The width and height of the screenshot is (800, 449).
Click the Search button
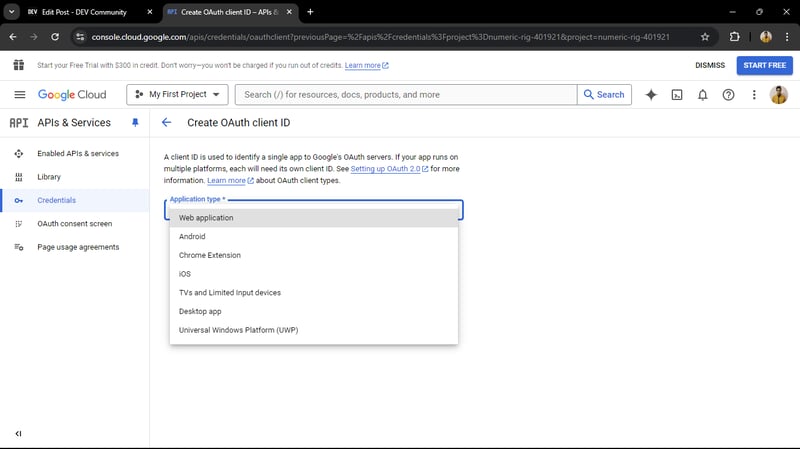point(604,94)
